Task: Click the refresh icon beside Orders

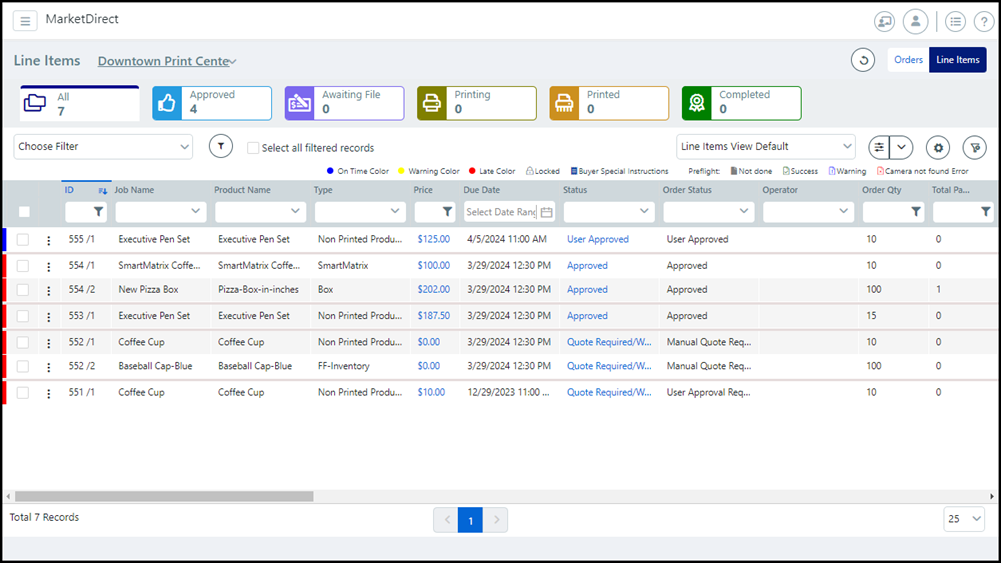Action: pyautogui.click(x=863, y=60)
